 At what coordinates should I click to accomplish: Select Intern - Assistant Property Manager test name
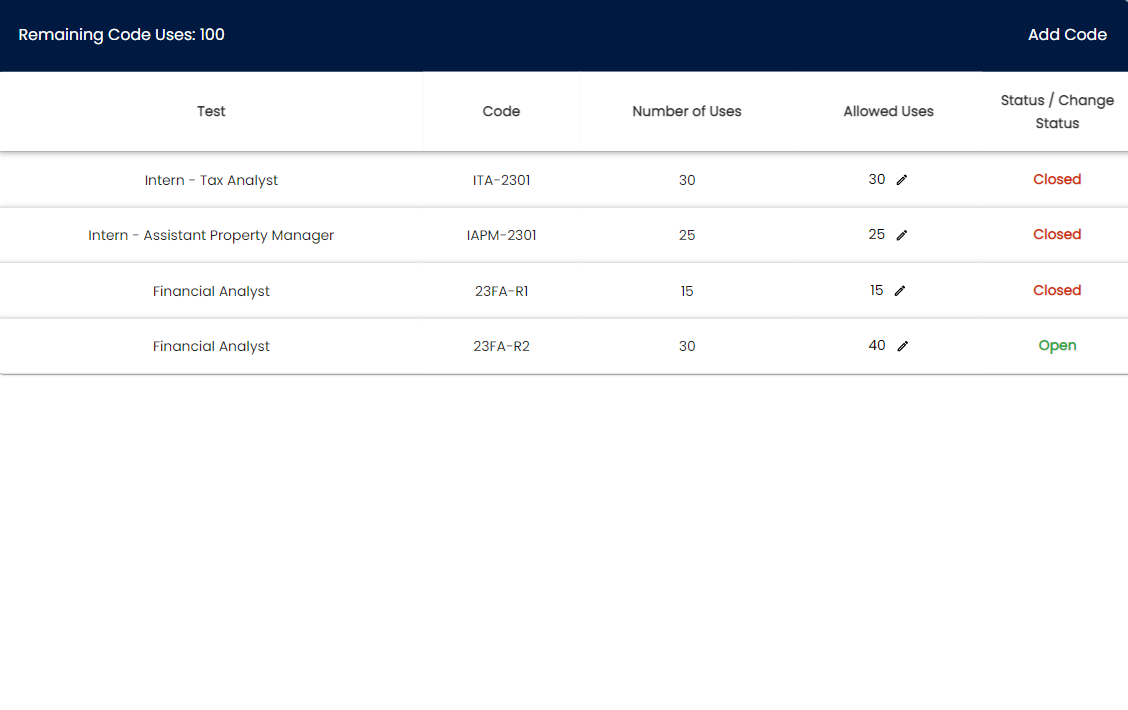click(x=211, y=236)
